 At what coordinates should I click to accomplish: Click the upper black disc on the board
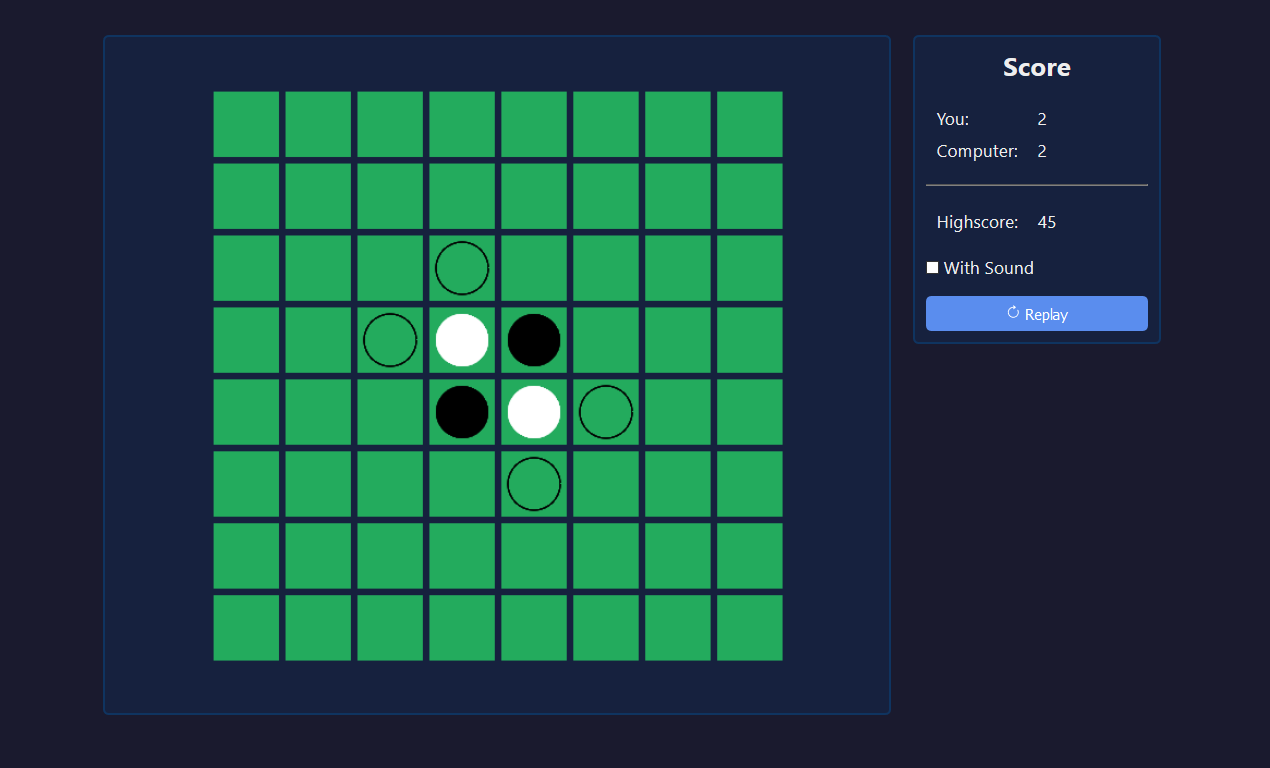click(534, 340)
